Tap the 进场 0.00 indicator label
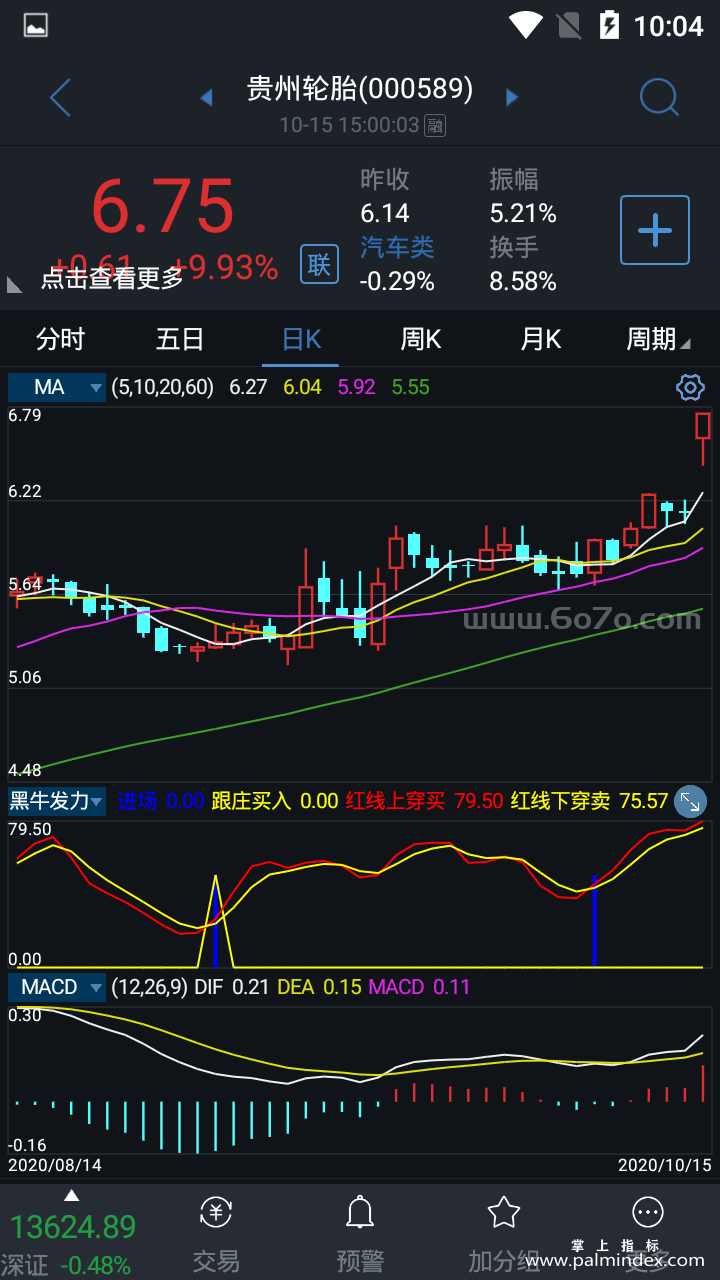Viewport: 720px width, 1280px height. point(160,801)
